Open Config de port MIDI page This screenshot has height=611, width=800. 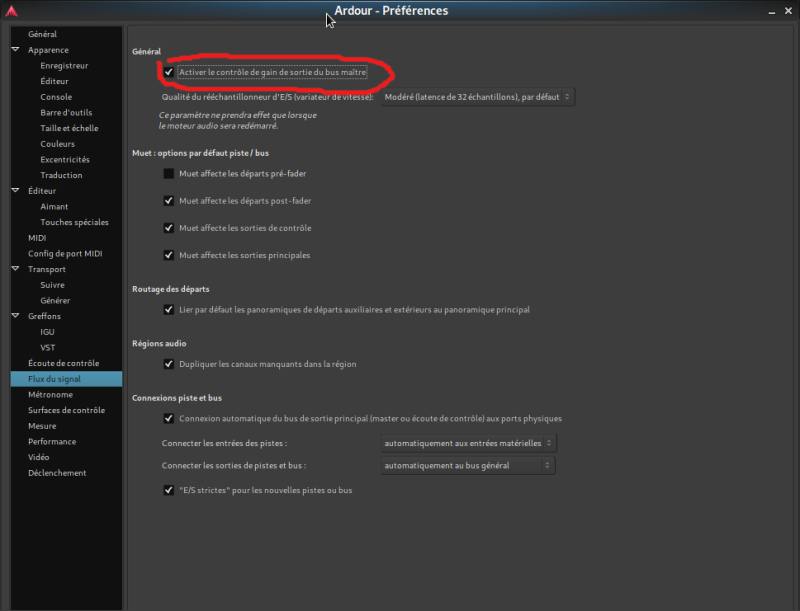click(x=65, y=253)
